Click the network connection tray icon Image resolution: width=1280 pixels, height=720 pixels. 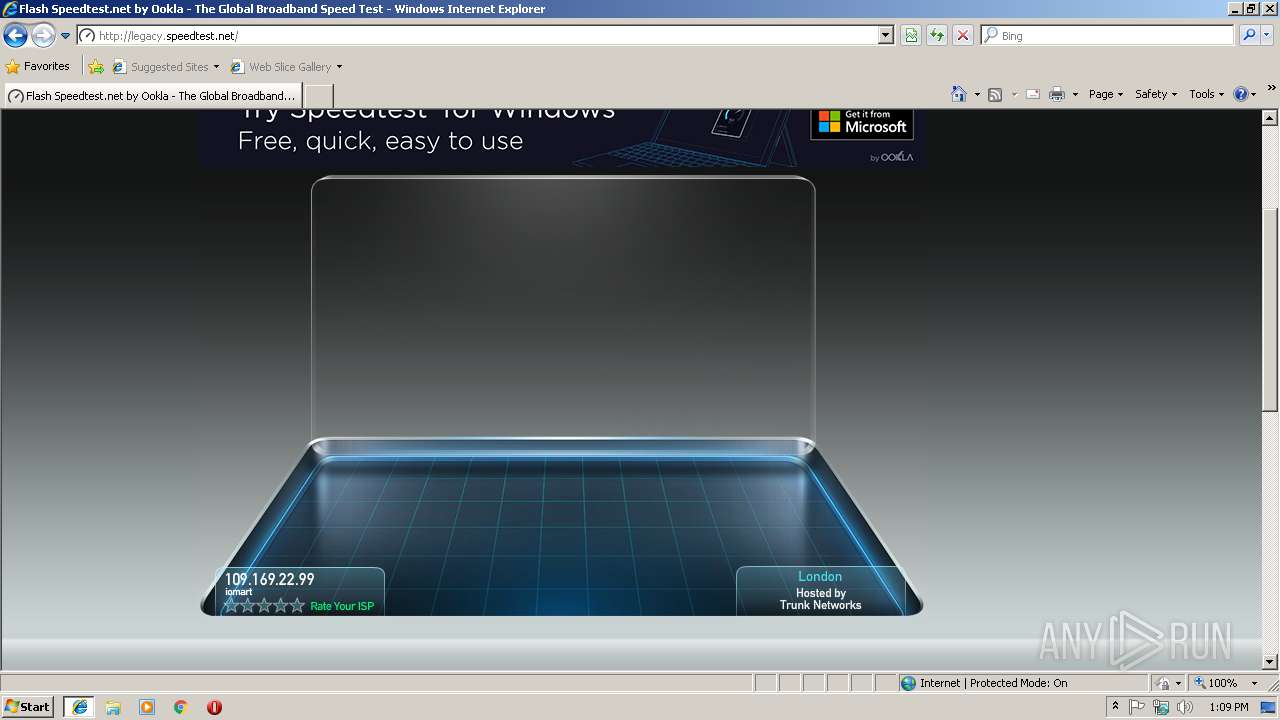[1161, 707]
